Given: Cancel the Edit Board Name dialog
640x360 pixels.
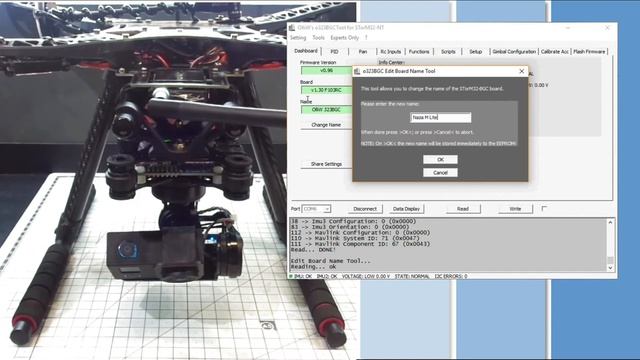Looking at the screenshot, I should pos(440,173).
